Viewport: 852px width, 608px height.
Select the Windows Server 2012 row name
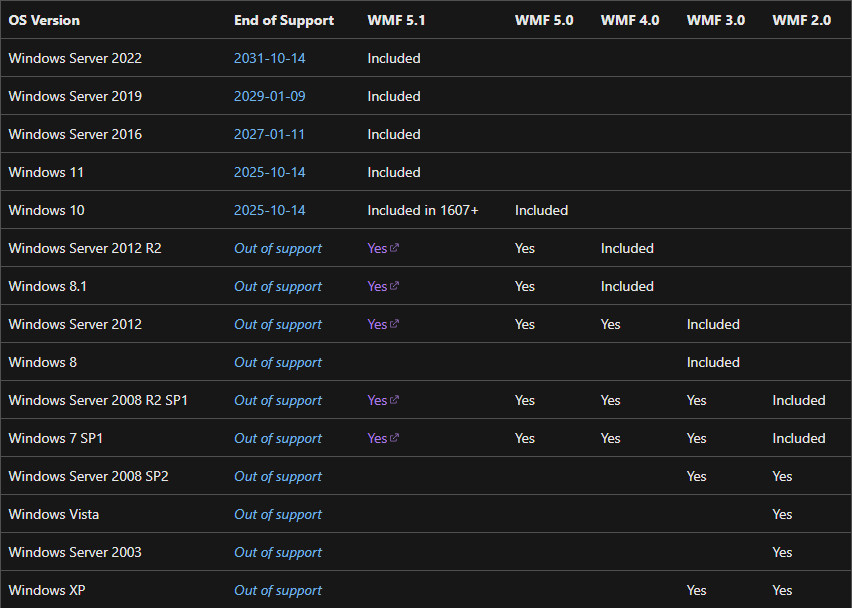tap(75, 324)
